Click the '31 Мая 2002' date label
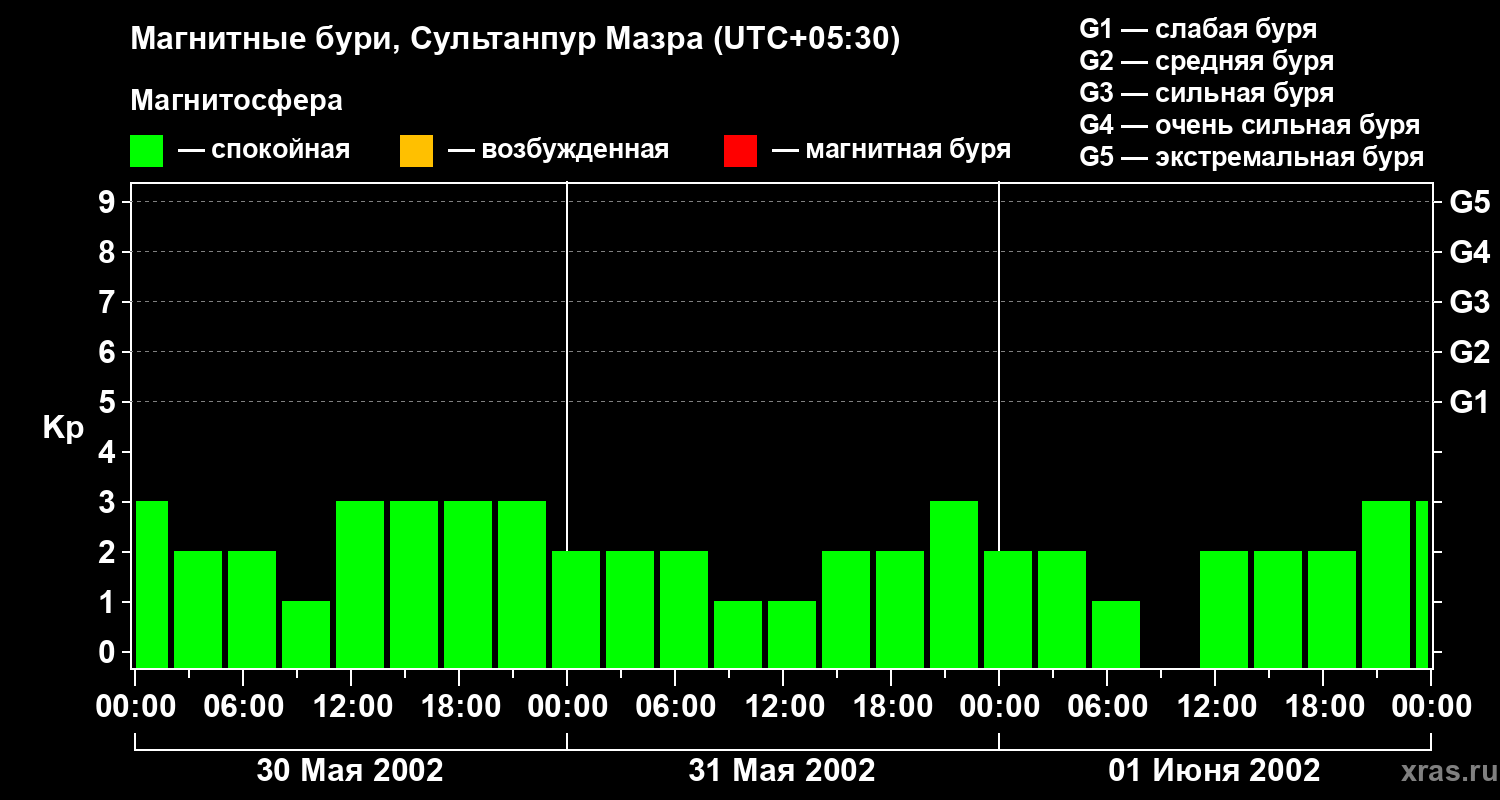The image size is (1500, 800). (x=782, y=771)
